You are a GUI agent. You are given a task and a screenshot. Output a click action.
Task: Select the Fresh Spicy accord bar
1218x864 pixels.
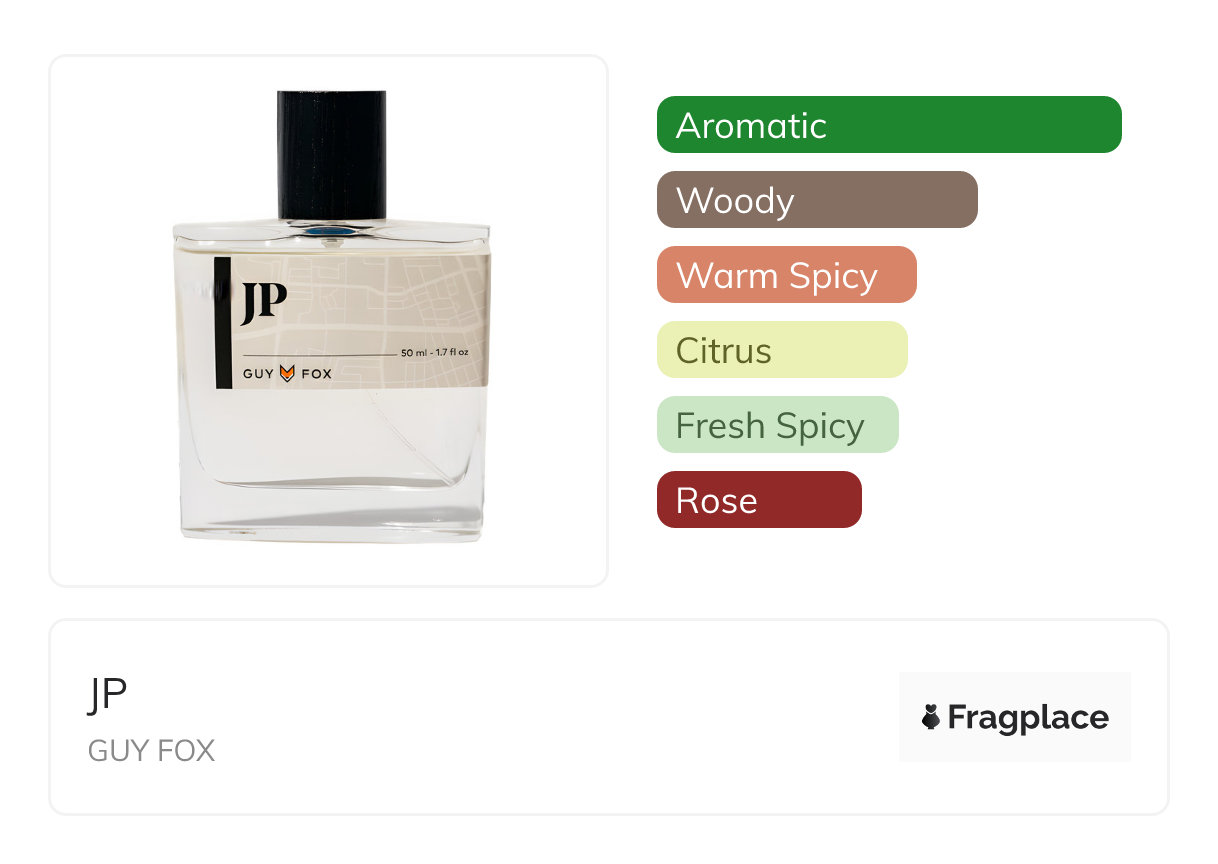(x=778, y=425)
